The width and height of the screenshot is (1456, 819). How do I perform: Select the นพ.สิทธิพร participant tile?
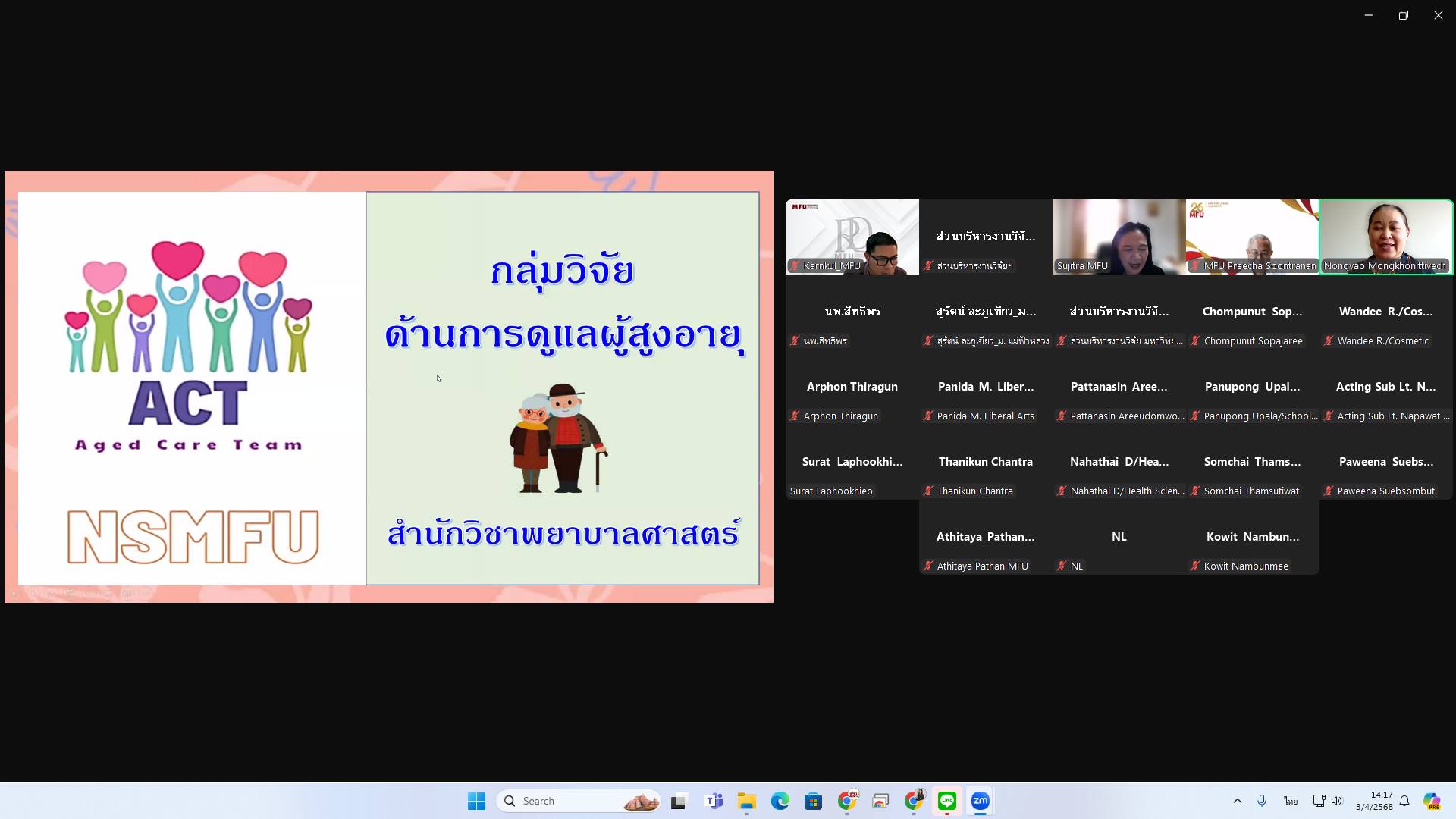[x=852, y=312]
